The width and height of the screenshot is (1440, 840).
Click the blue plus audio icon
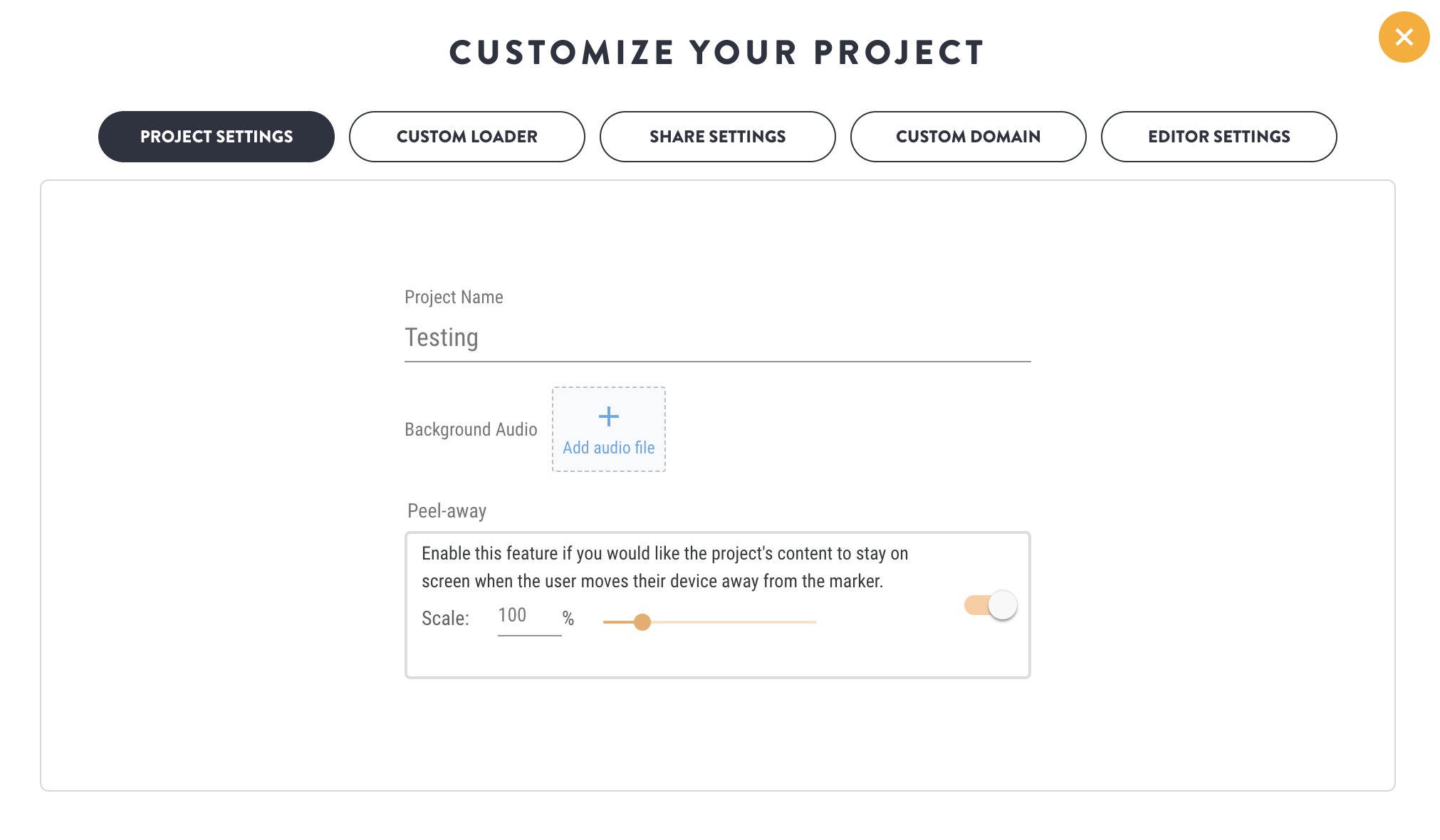tap(608, 416)
